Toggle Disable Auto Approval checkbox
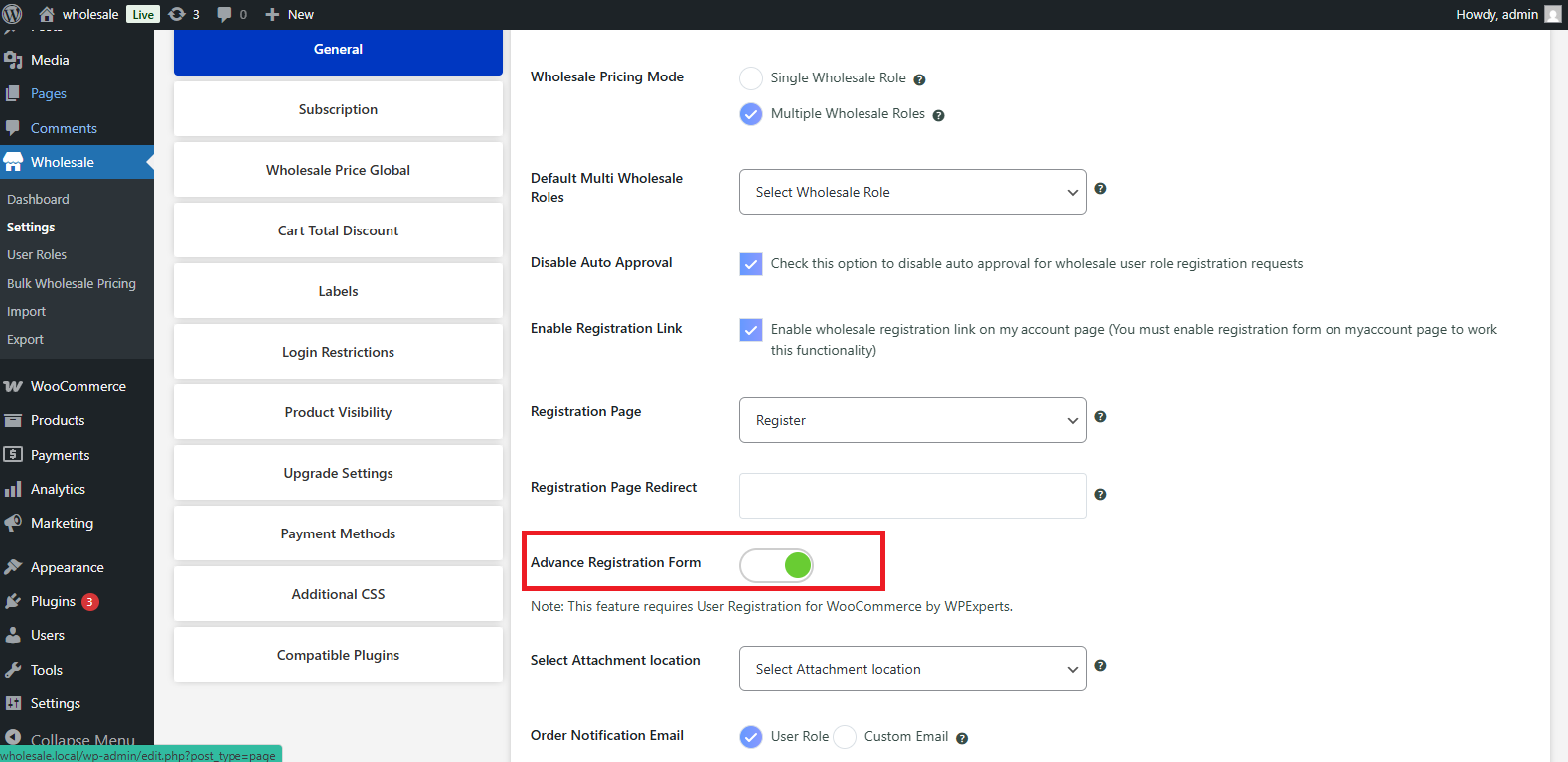Image resolution: width=1568 pixels, height=762 pixels. (x=751, y=264)
